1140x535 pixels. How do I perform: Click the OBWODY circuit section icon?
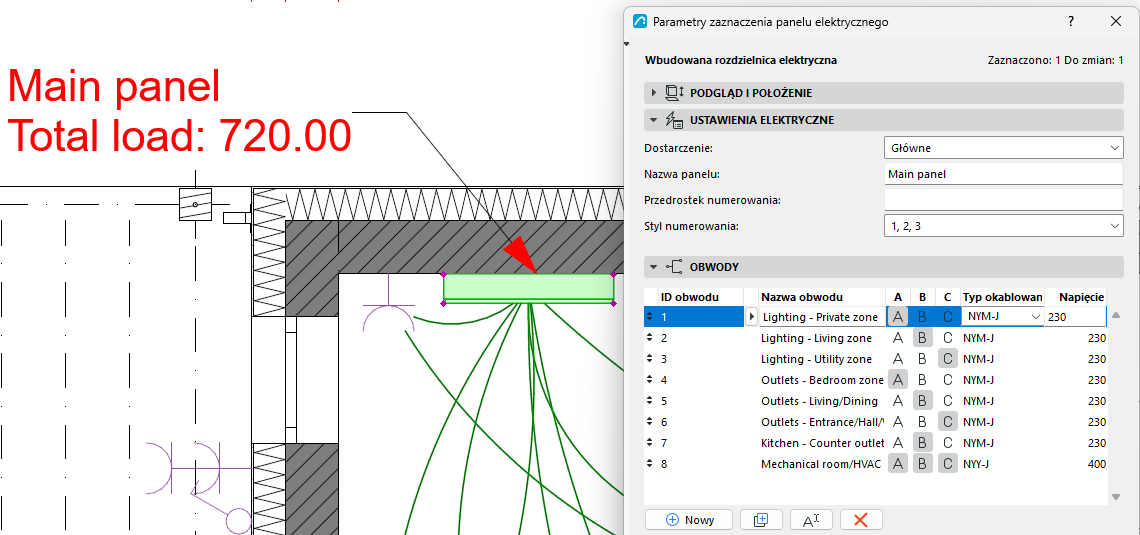tap(674, 267)
